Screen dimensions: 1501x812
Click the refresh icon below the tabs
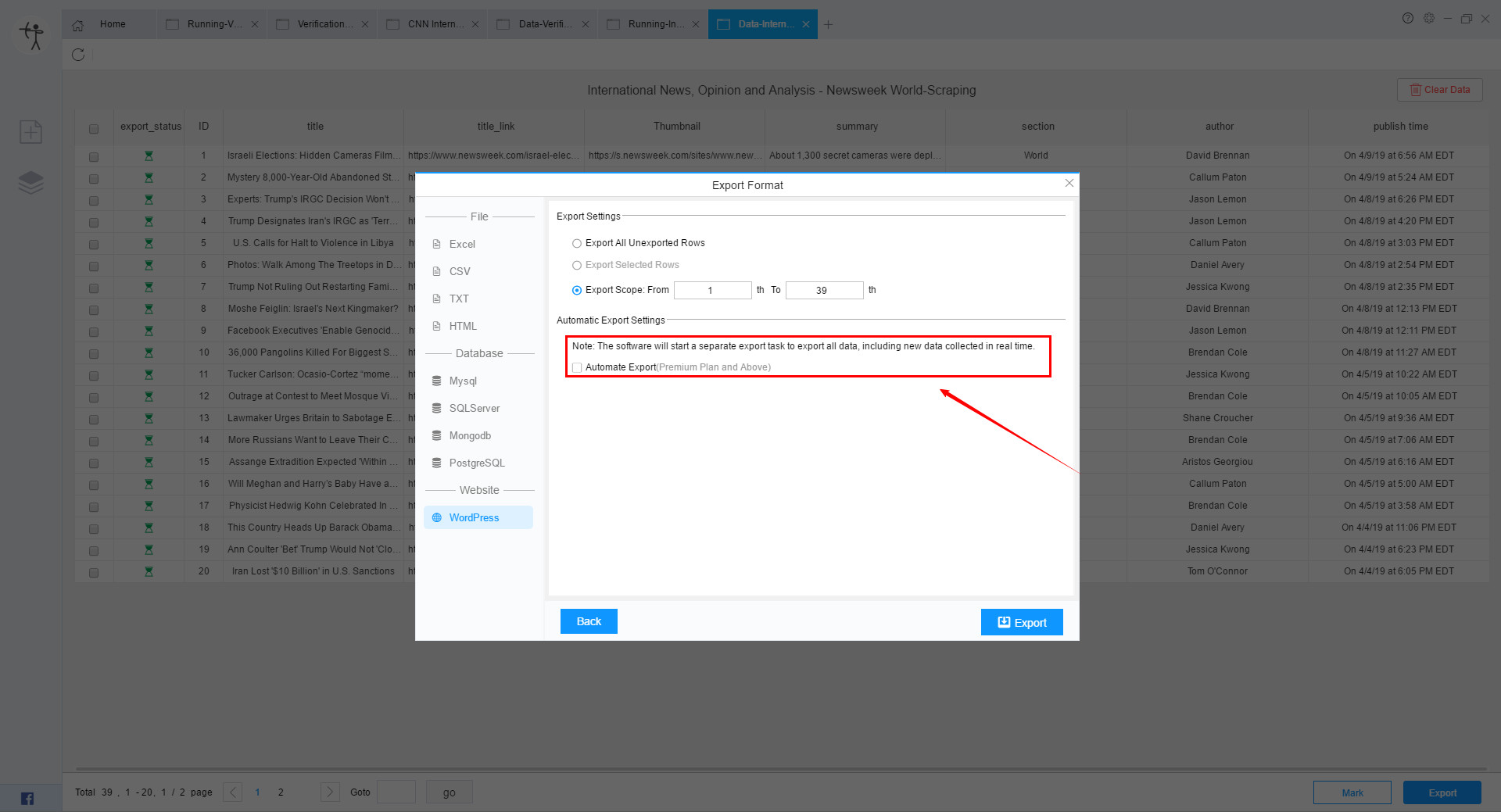pyautogui.click(x=78, y=55)
